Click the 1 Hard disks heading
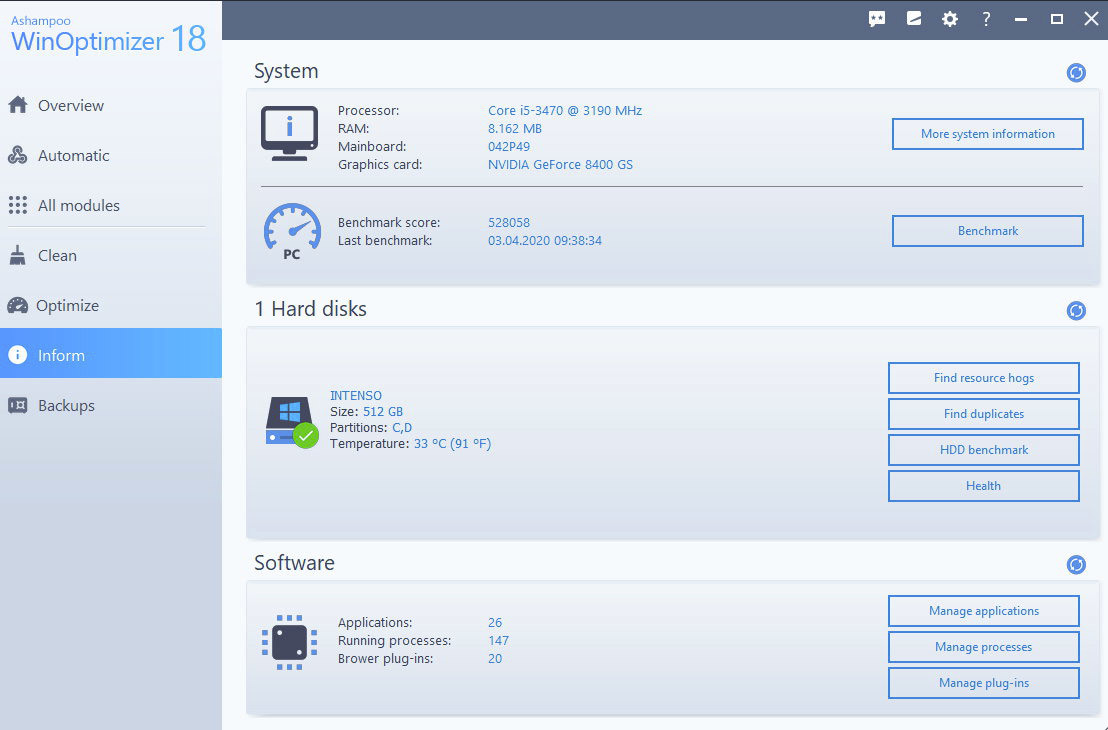 (x=310, y=309)
